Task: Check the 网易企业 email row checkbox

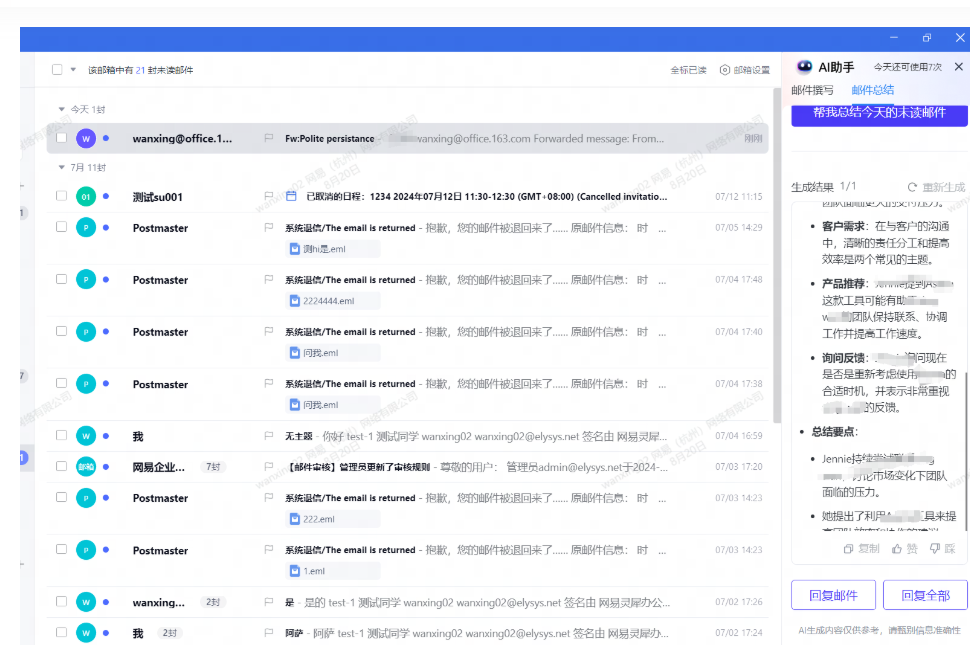Action: coord(61,466)
